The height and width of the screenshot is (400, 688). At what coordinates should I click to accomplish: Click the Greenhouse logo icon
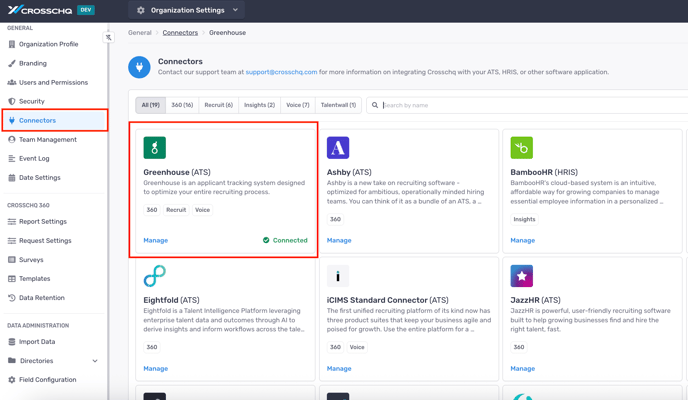[x=154, y=148]
